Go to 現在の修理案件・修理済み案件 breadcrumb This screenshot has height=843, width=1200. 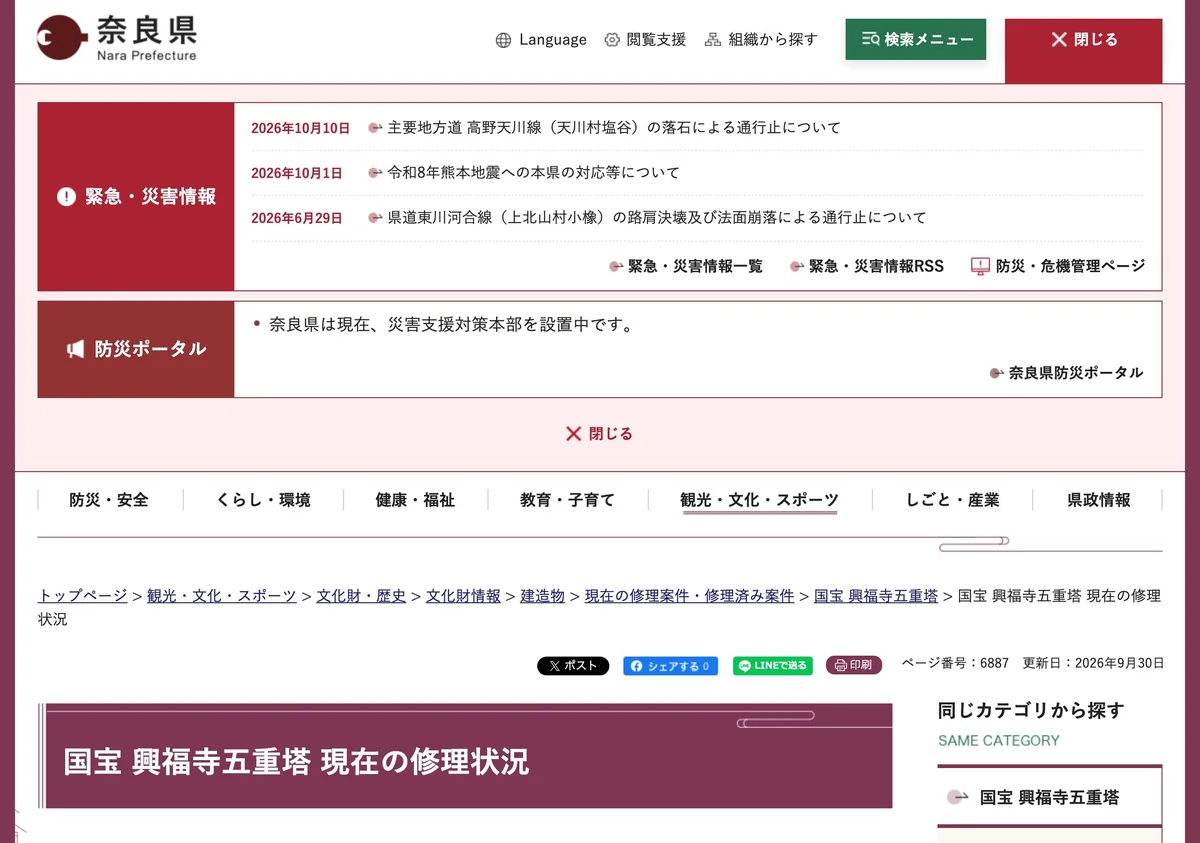click(x=690, y=596)
